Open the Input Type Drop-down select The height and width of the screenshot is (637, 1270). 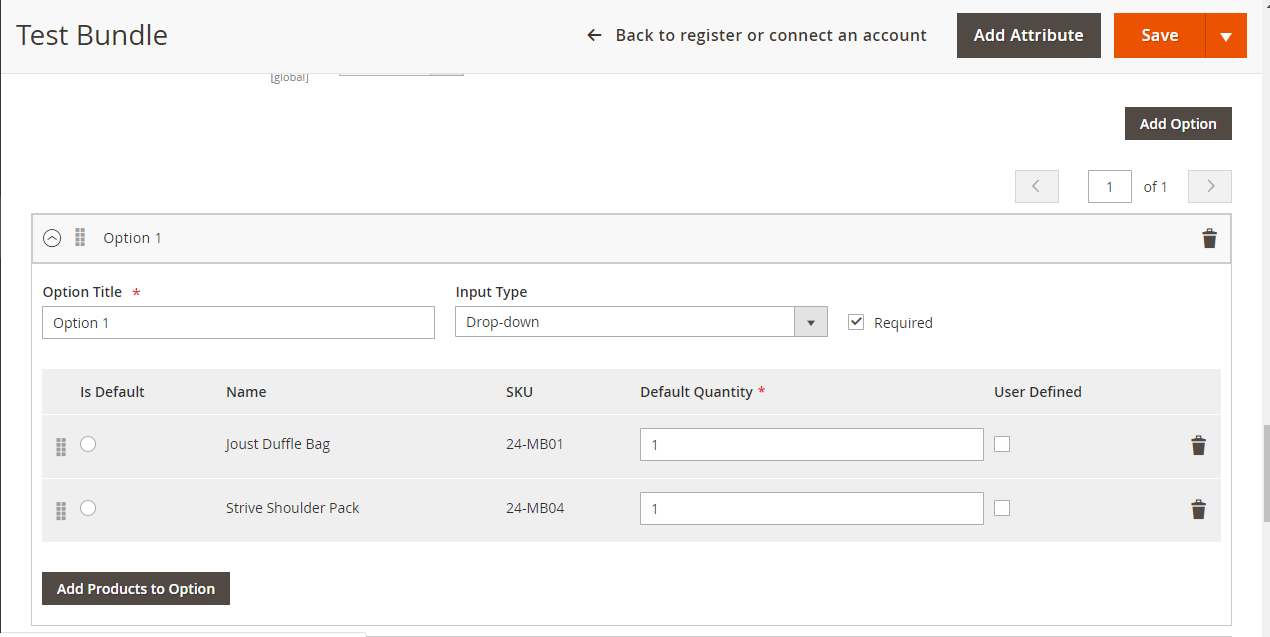(x=641, y=322)
